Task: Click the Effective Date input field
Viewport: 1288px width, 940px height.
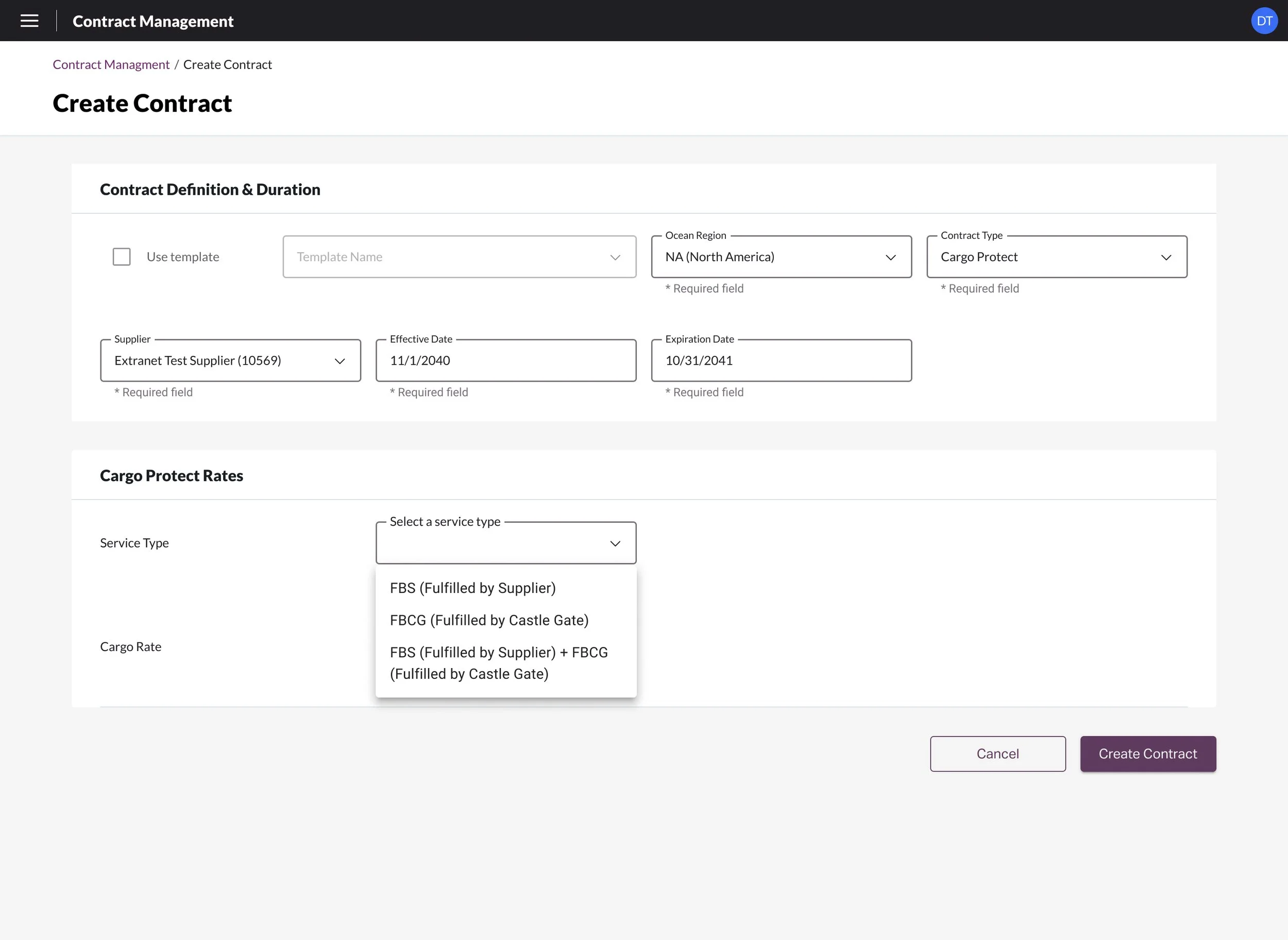Action: [505, 361]
